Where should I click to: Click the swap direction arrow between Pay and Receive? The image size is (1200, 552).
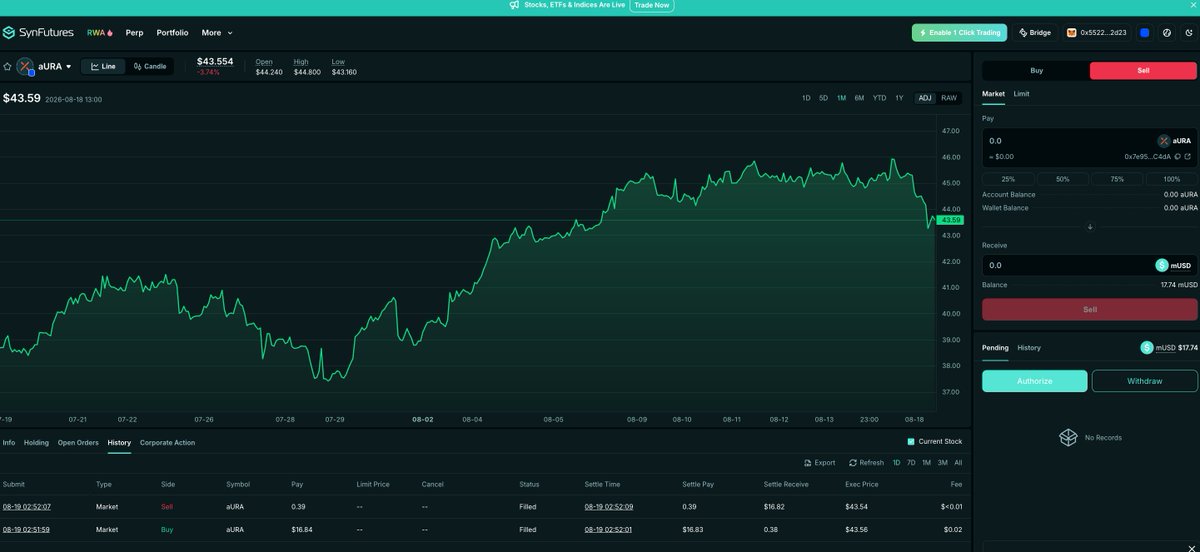[1090, 226]
